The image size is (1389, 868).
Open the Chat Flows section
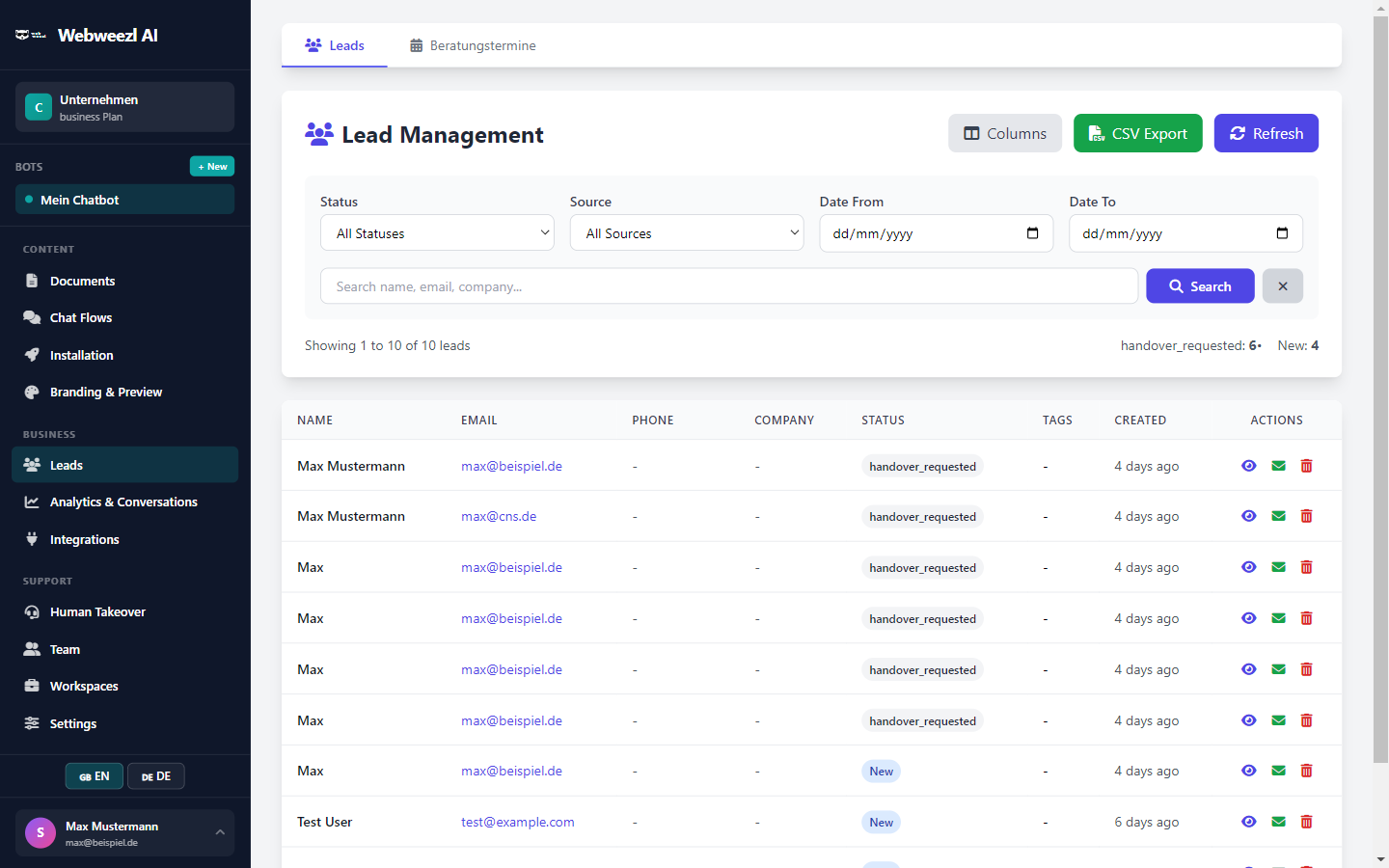(79, 317)
